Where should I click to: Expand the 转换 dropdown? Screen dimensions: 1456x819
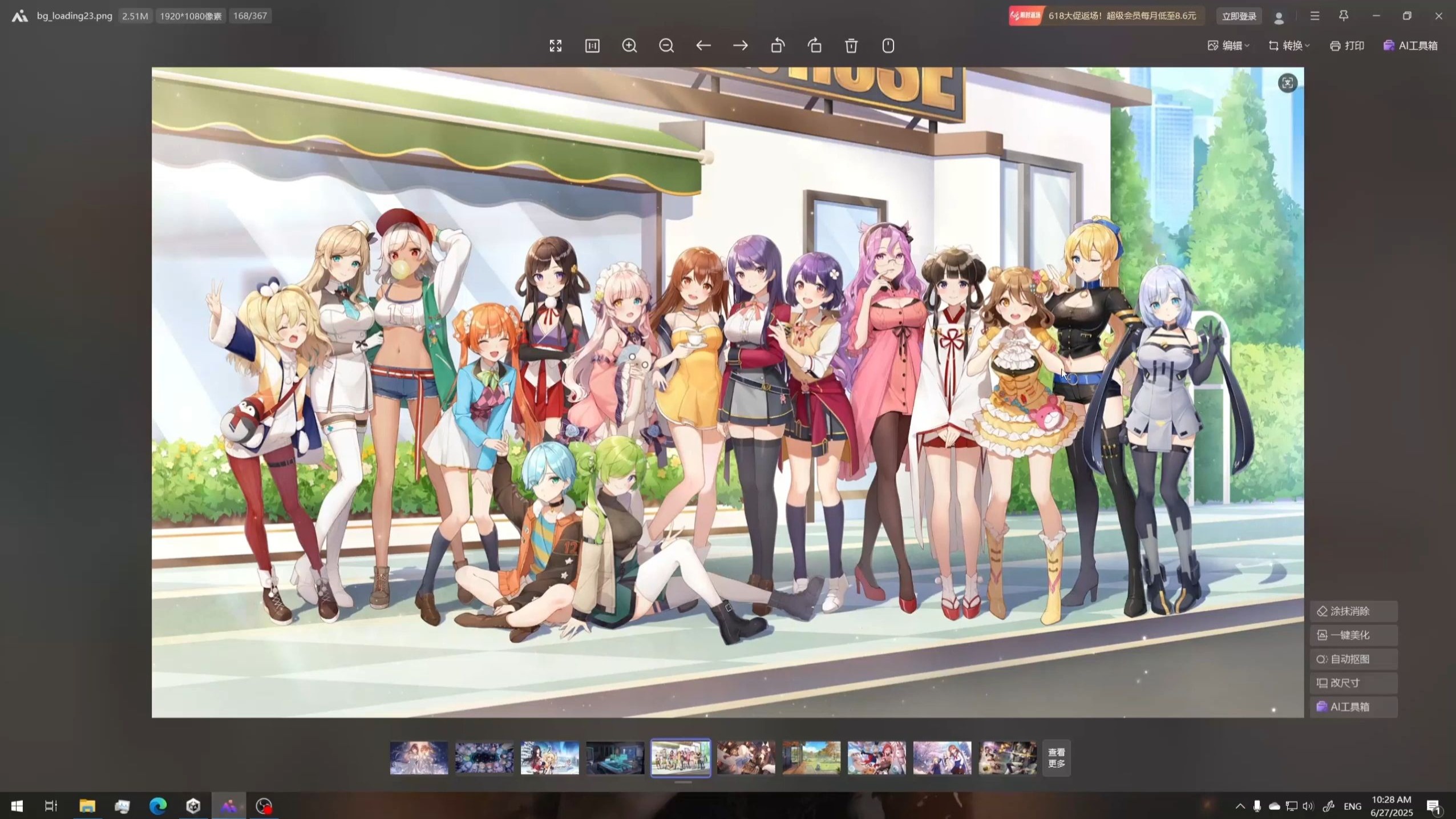[1289, 46]
